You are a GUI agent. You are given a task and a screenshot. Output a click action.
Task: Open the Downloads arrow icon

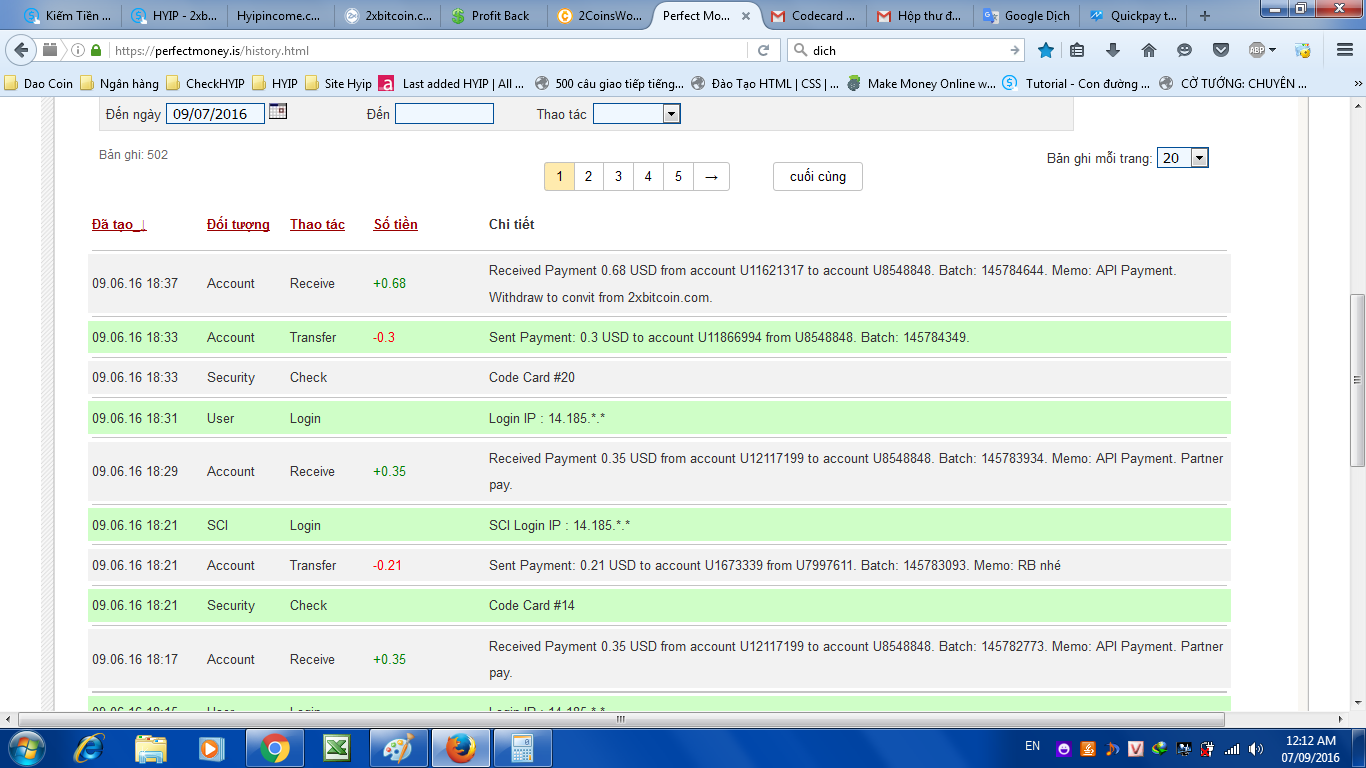[1113, 50]
